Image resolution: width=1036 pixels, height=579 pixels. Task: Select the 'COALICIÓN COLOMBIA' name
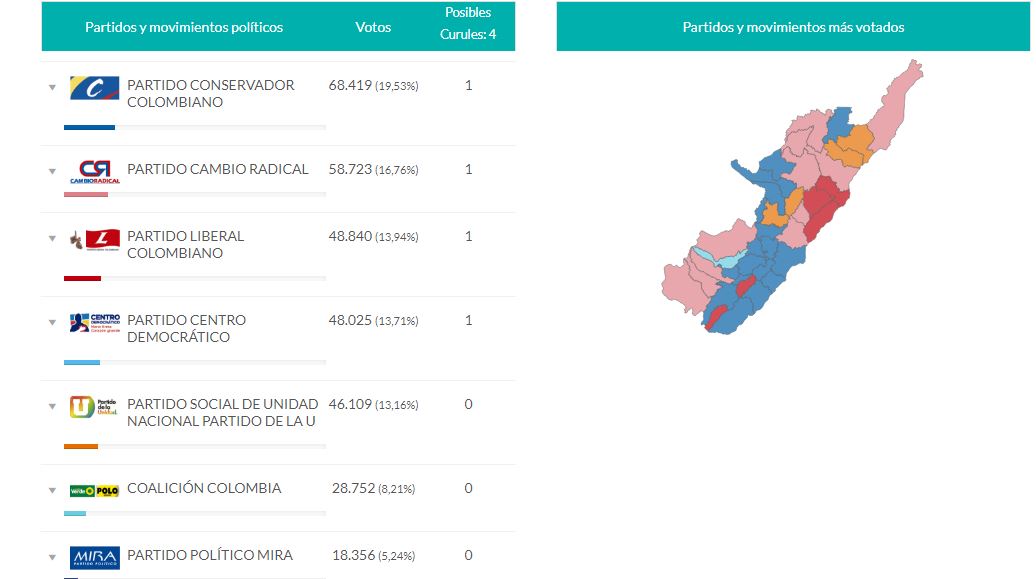[204, 488]
